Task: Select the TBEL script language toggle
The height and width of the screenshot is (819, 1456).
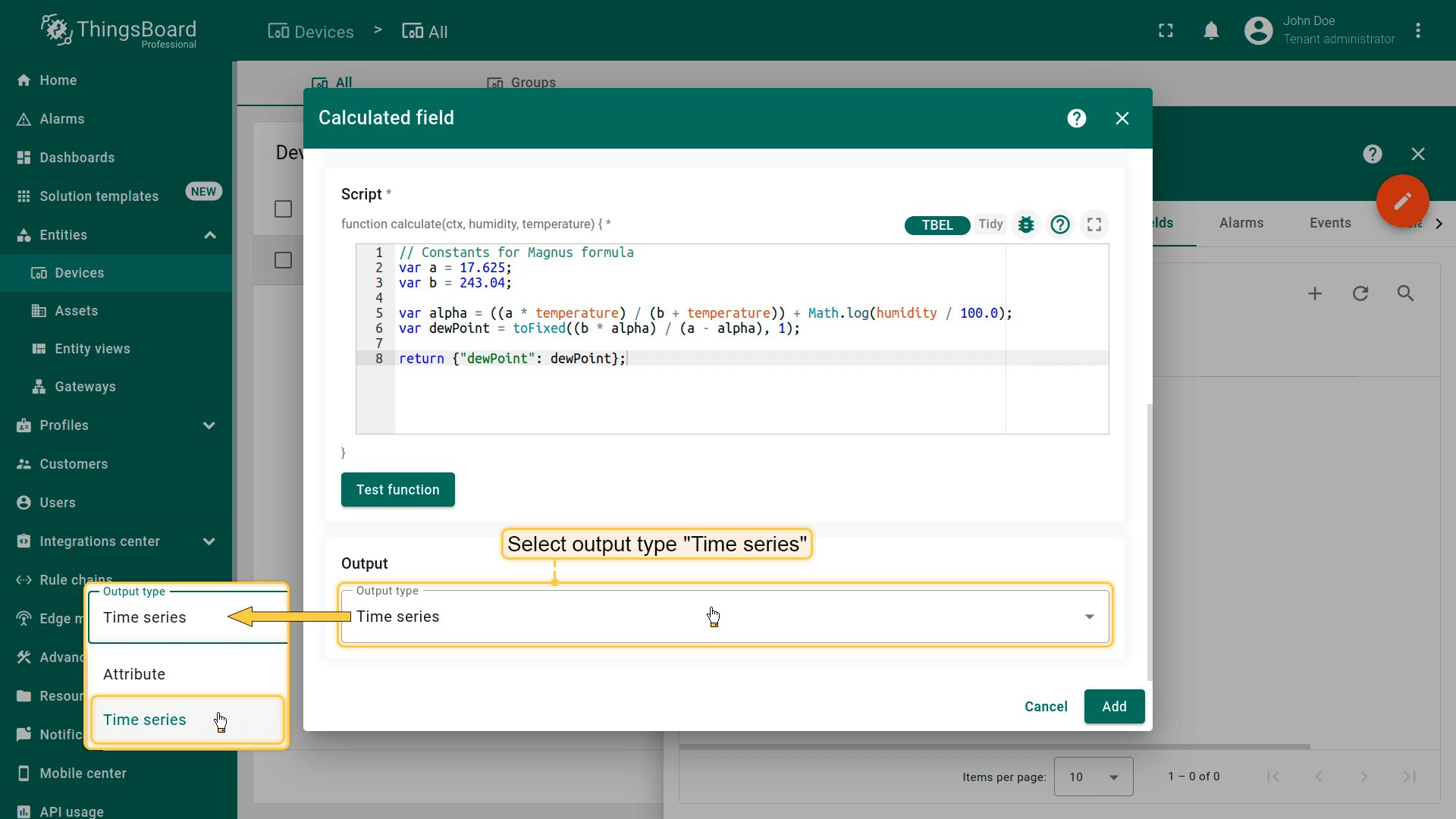Action: (x=937, y=225)
